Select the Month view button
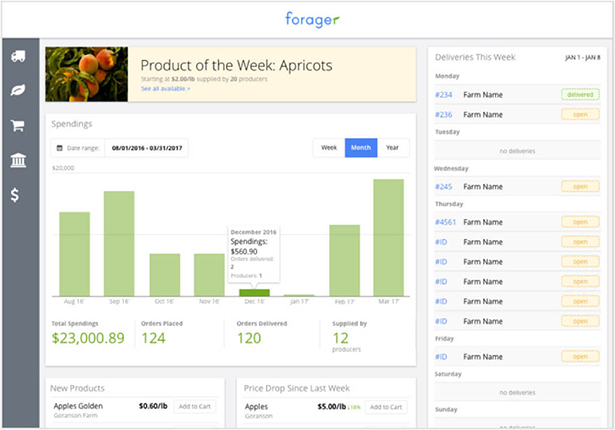The width and height of the screenshot is (615, 430). click(x=360, y=148)
